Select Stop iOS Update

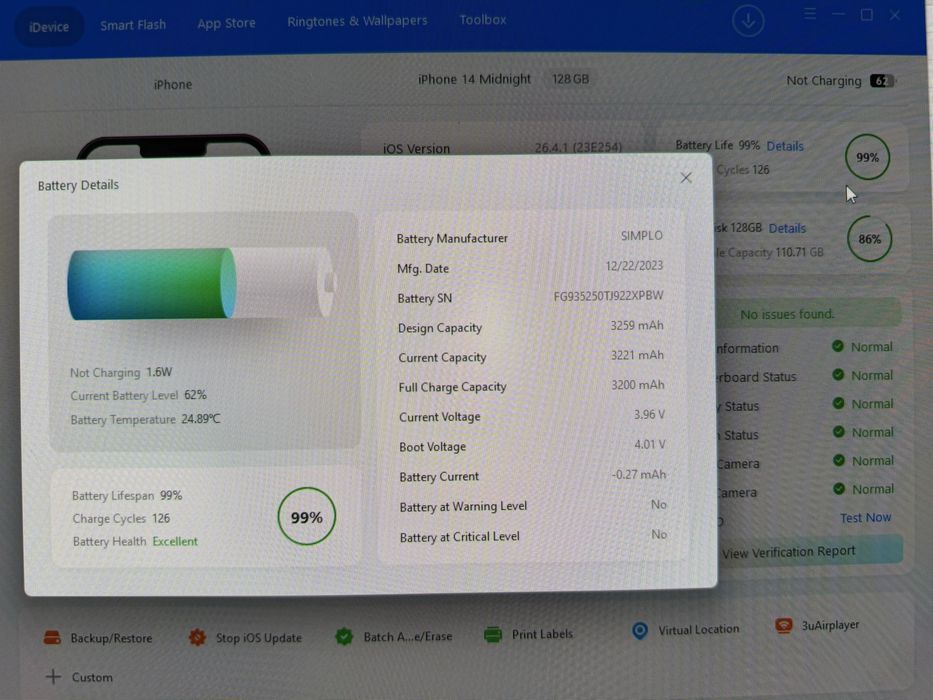pyautogui.click(x=258, y=638)
